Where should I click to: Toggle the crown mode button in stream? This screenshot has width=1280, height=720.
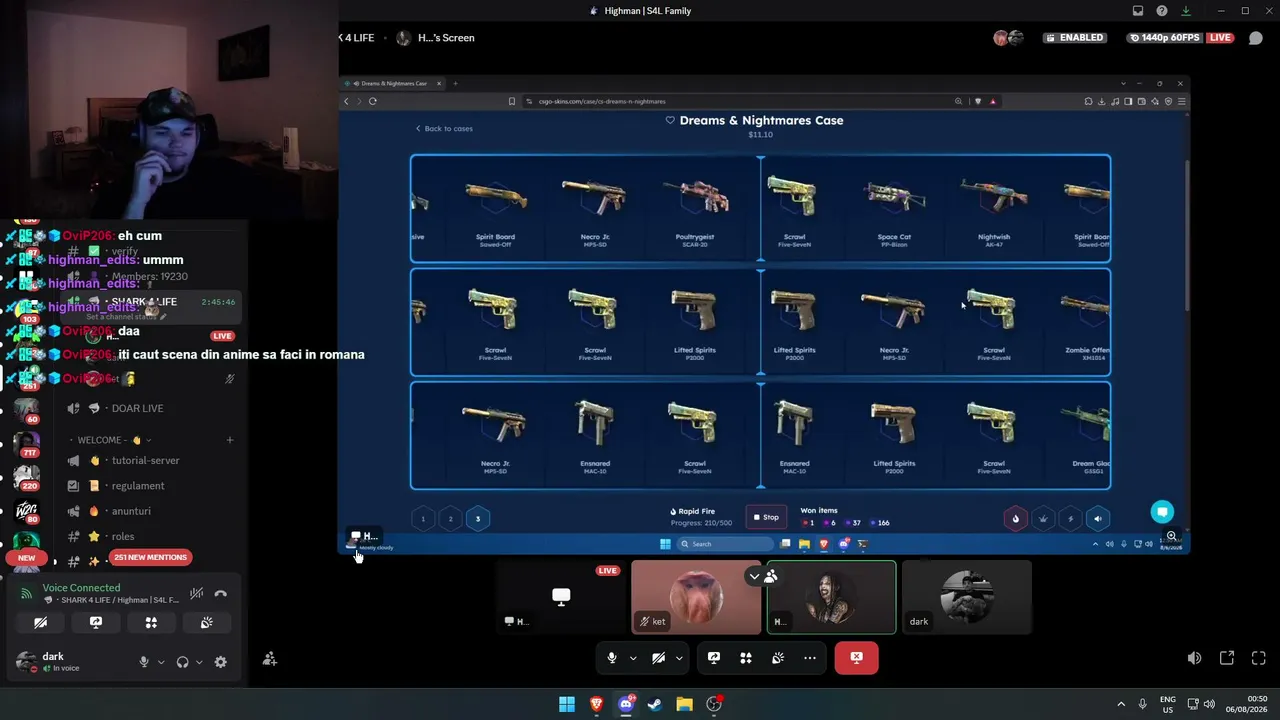[1043, 518]
